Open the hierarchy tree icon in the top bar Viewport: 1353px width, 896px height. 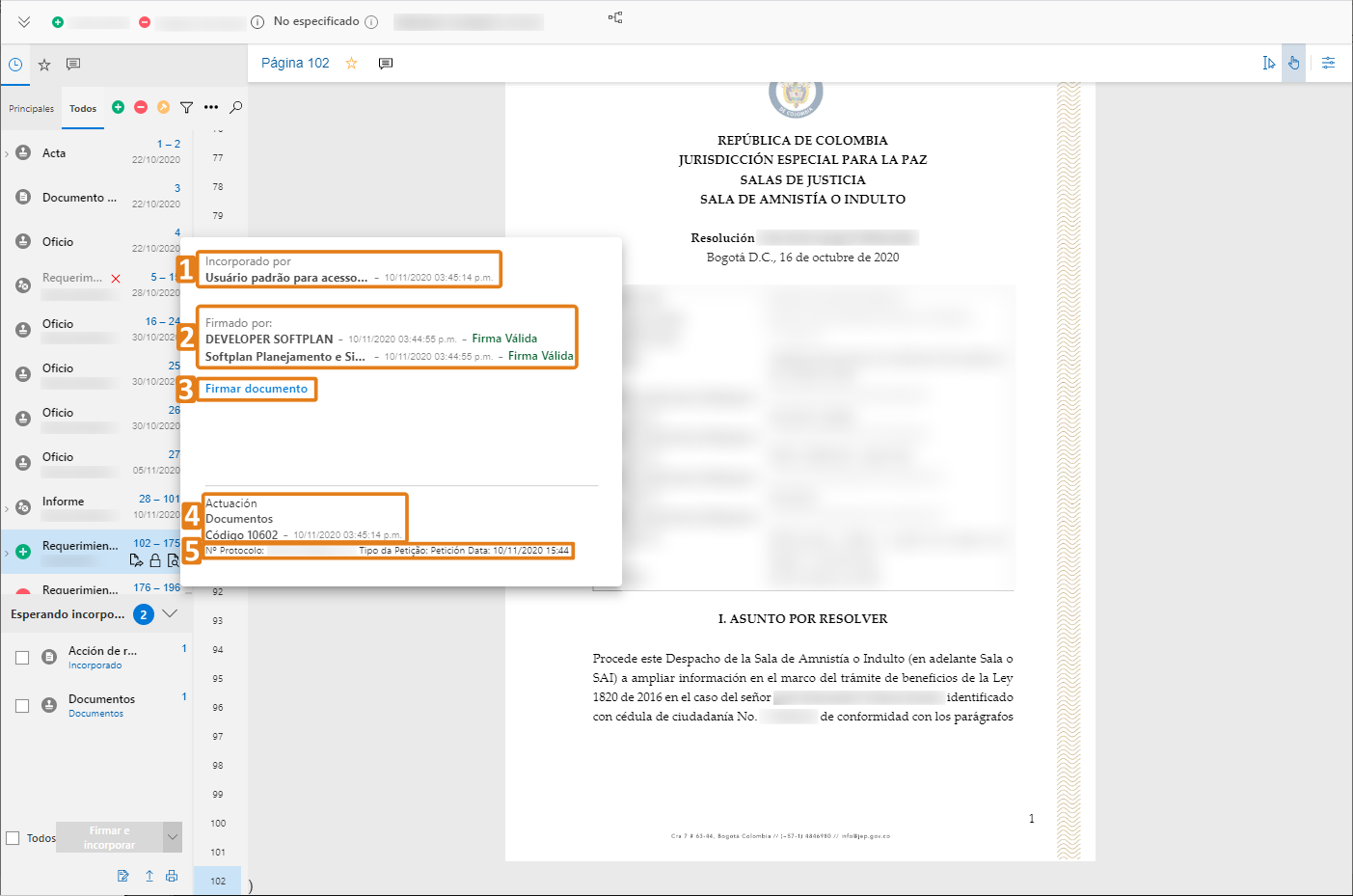615,17
